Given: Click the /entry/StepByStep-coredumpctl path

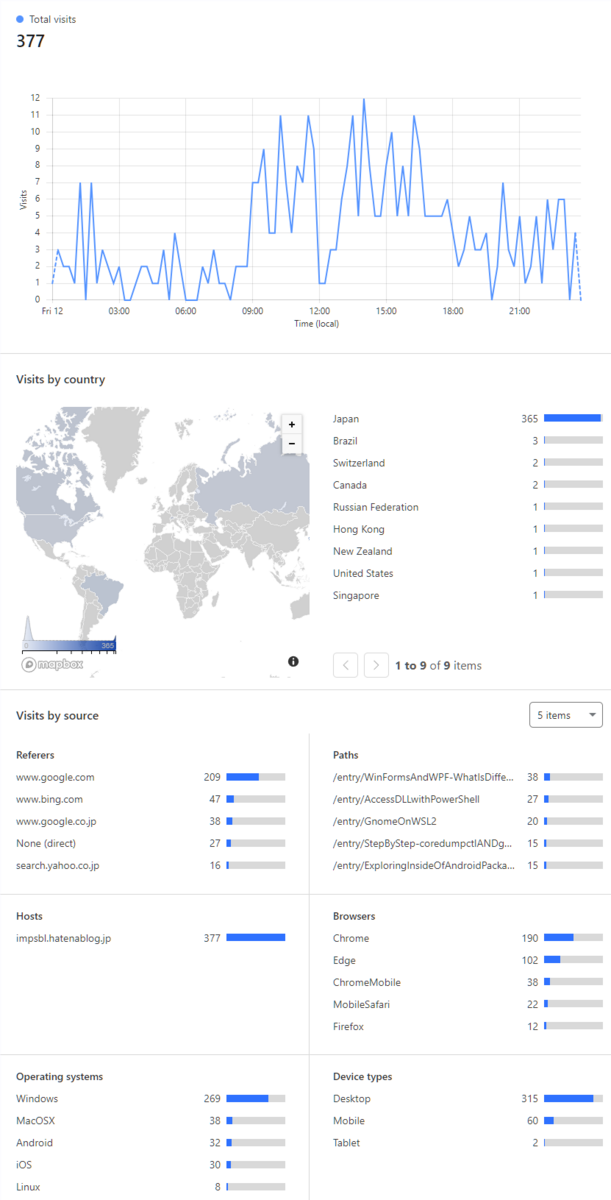Looking at the screenshot, I should [x=467, y=843].
